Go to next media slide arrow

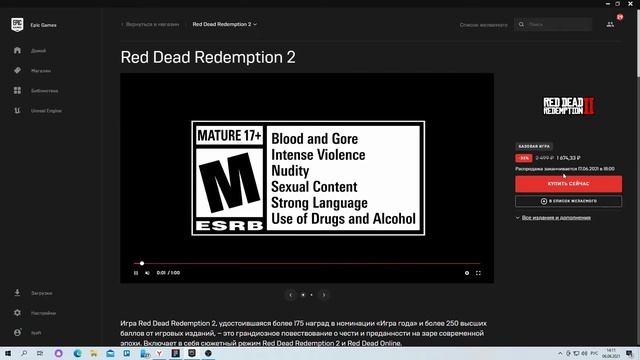(x=324, y=295)
